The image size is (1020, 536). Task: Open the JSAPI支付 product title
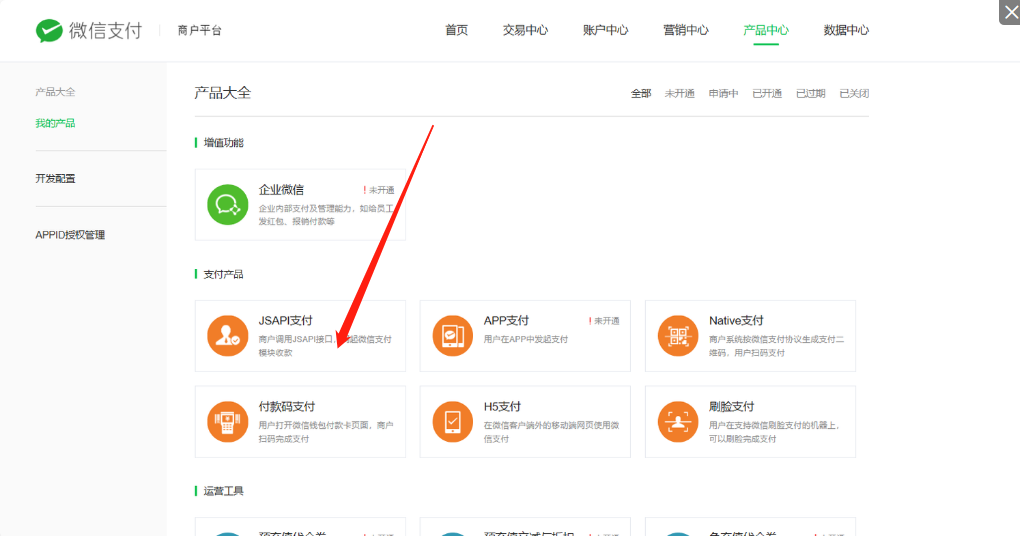[286, 321]
